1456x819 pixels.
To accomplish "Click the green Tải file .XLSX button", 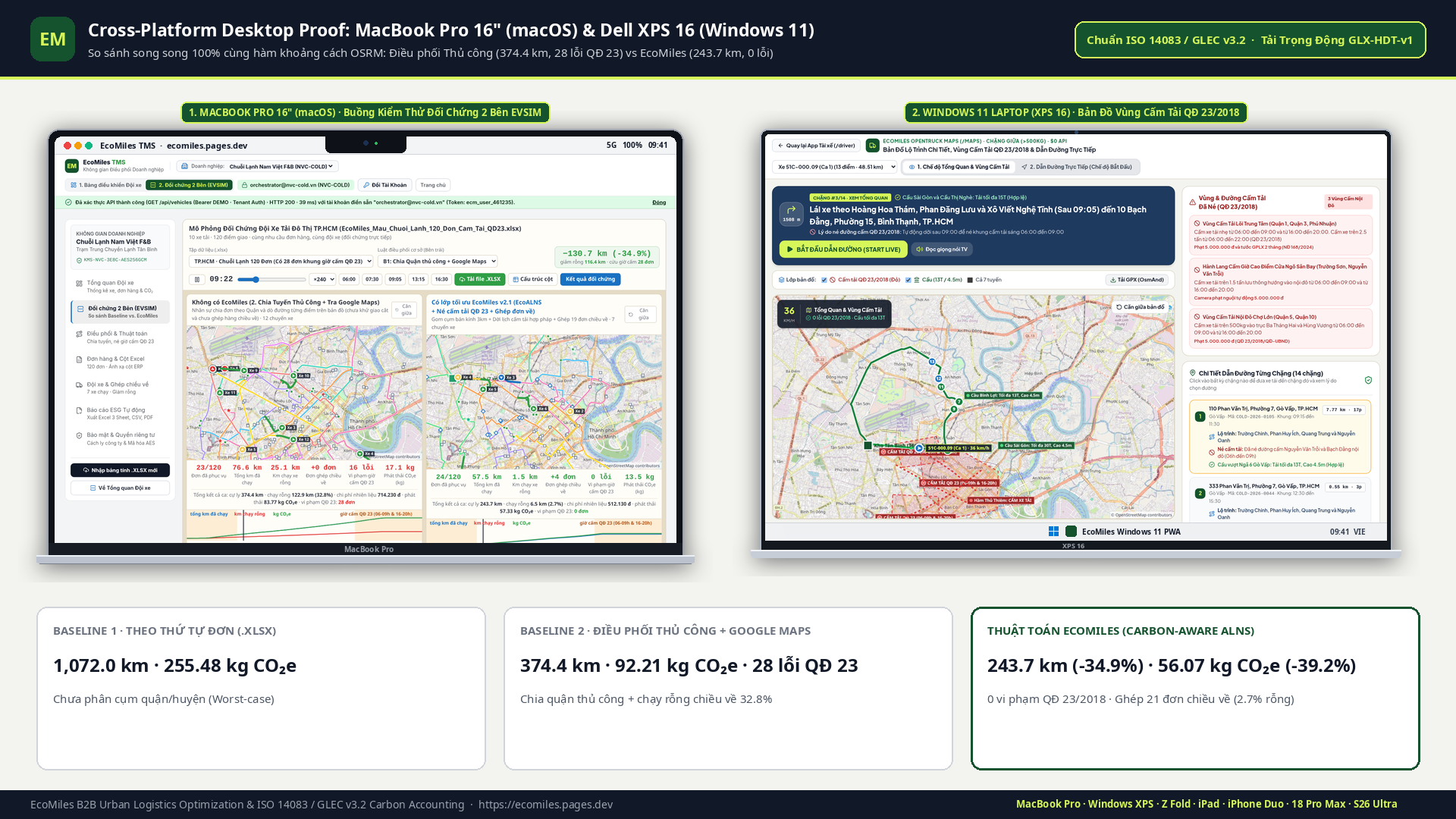I will 479,279.
